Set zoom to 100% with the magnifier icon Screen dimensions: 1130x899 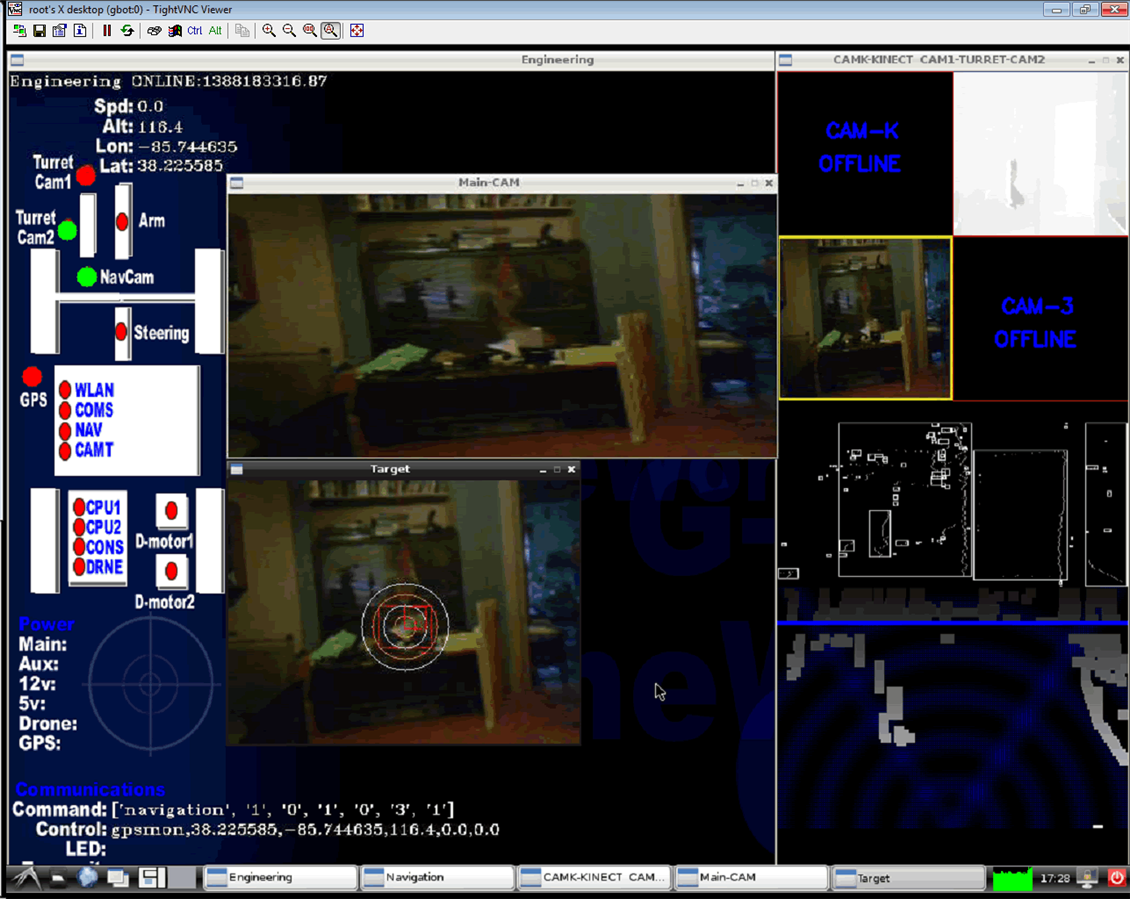pos(310,30)
